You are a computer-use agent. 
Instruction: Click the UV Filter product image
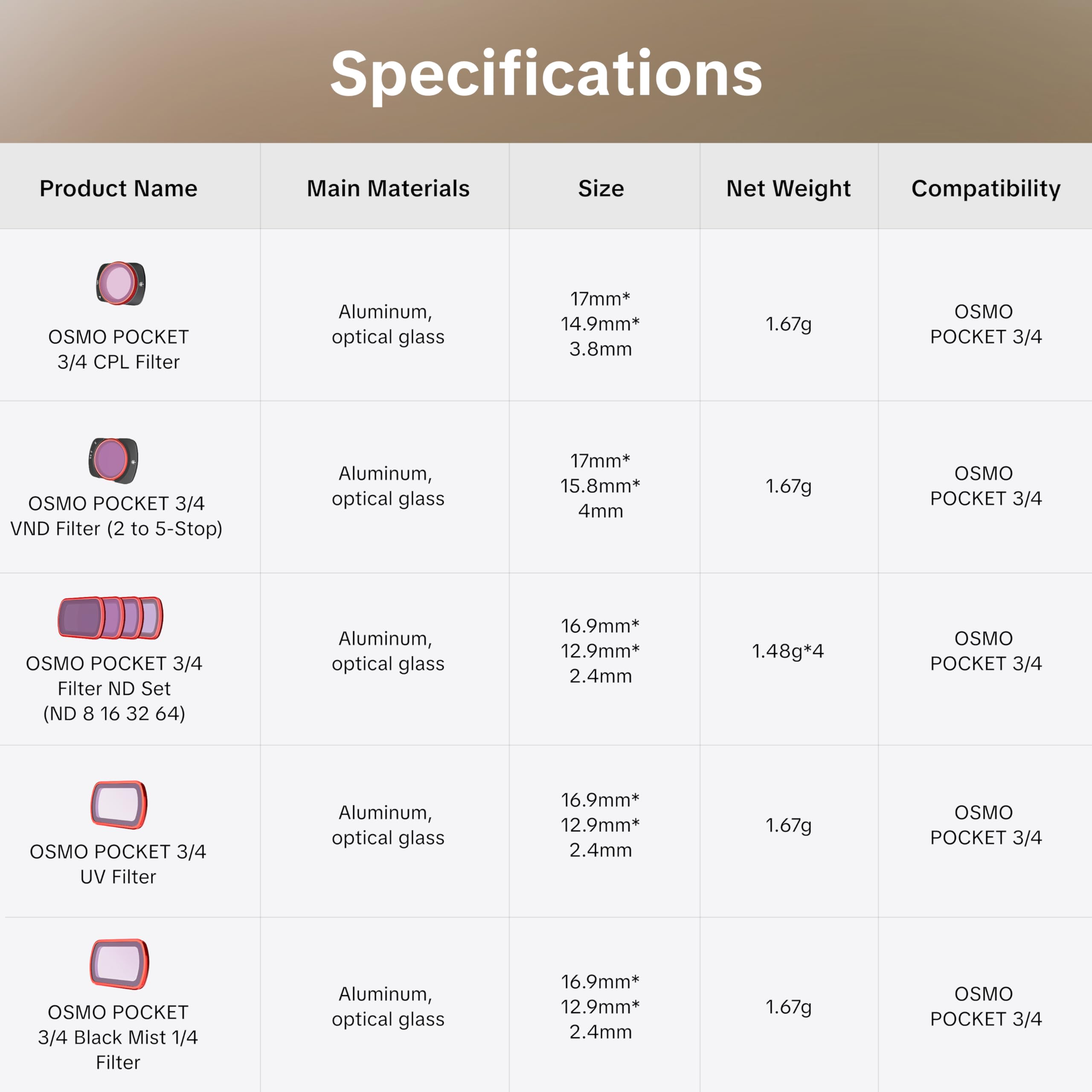click(119, 804)
